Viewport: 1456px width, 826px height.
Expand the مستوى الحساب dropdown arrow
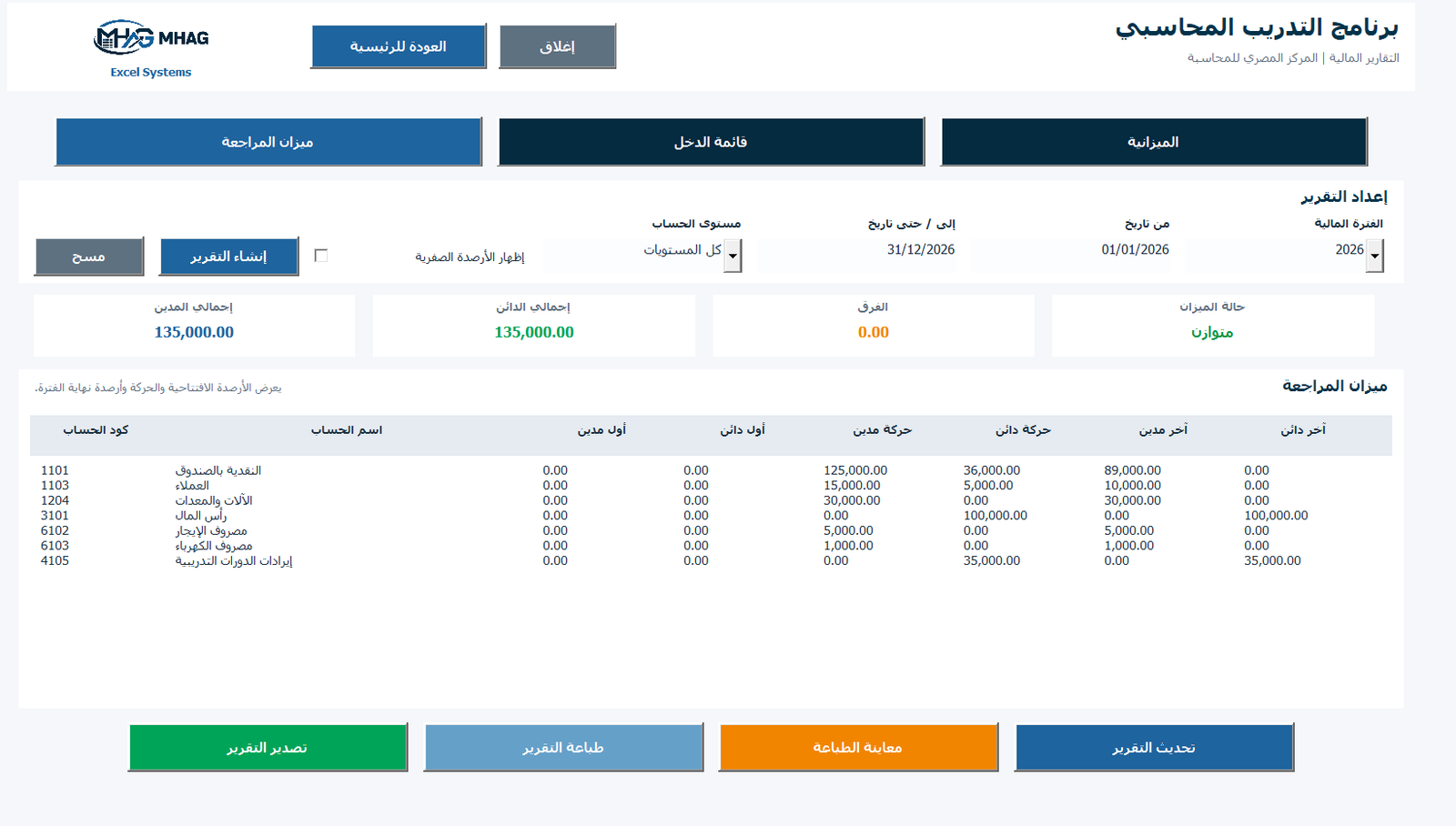[x=733, y=256]
